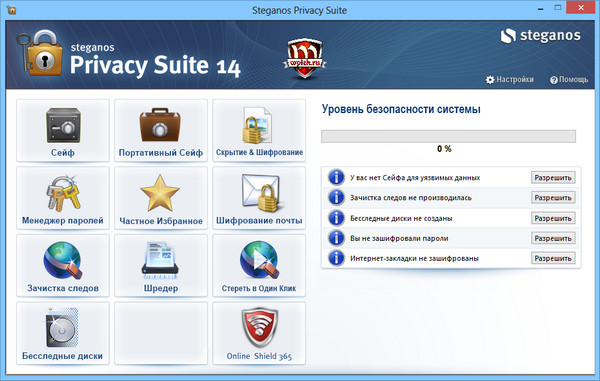Click the app icon in title bar
The image size is (600, 381).
coord(11,9)
